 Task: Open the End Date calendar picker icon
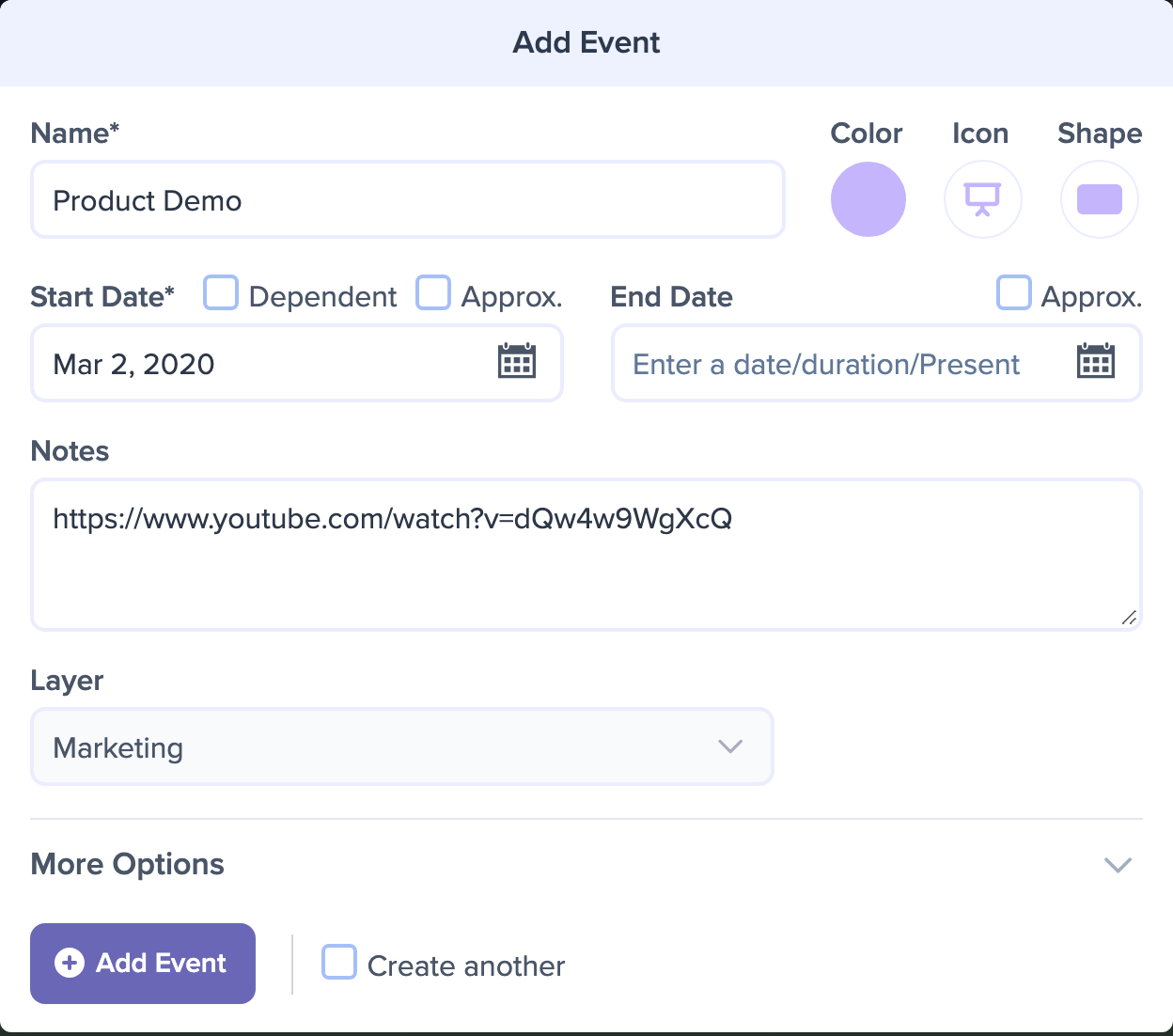coord(1095,361)
